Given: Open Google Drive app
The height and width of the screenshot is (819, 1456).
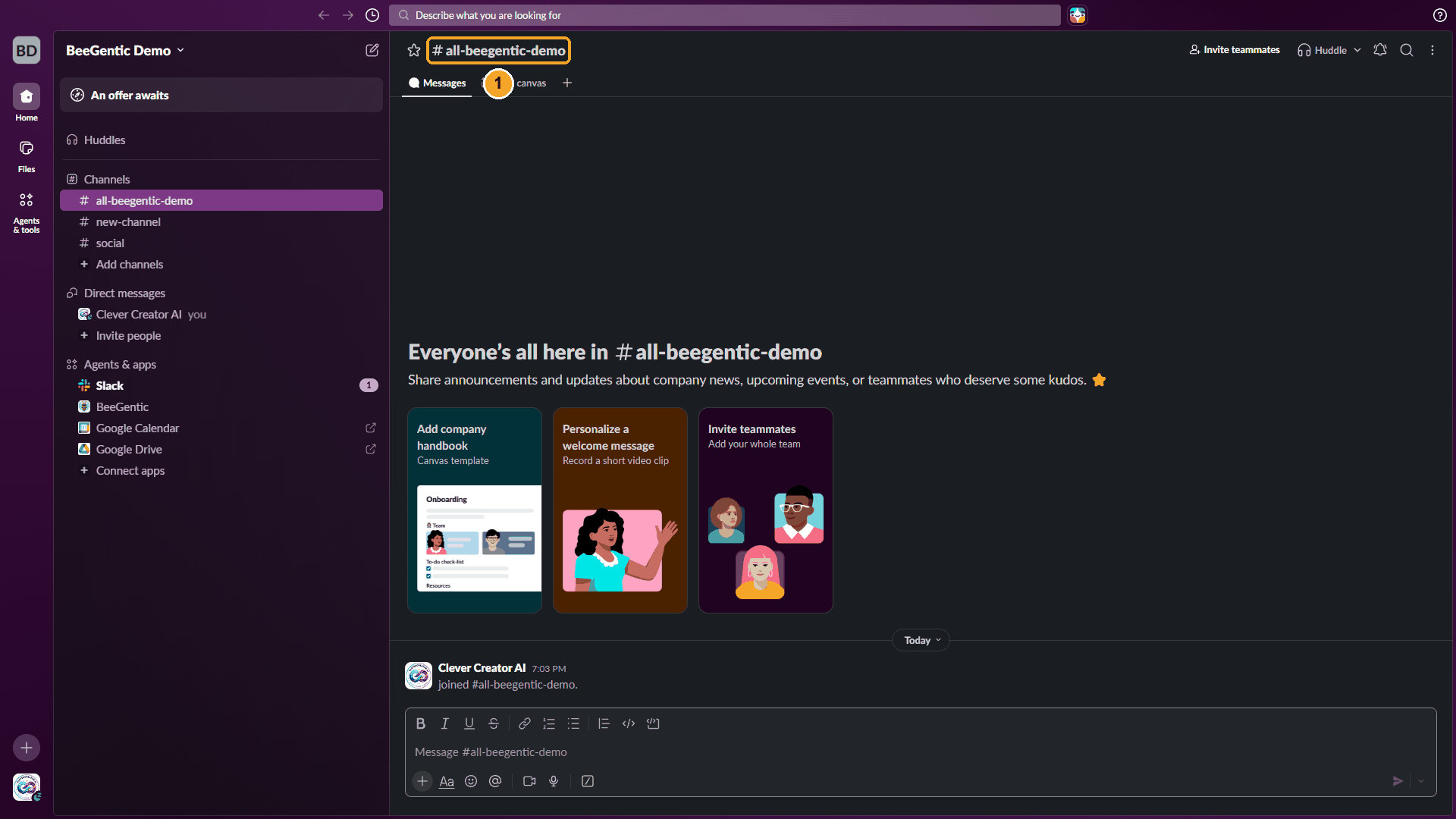Looking at the screenshot, I should pos(221,449).
